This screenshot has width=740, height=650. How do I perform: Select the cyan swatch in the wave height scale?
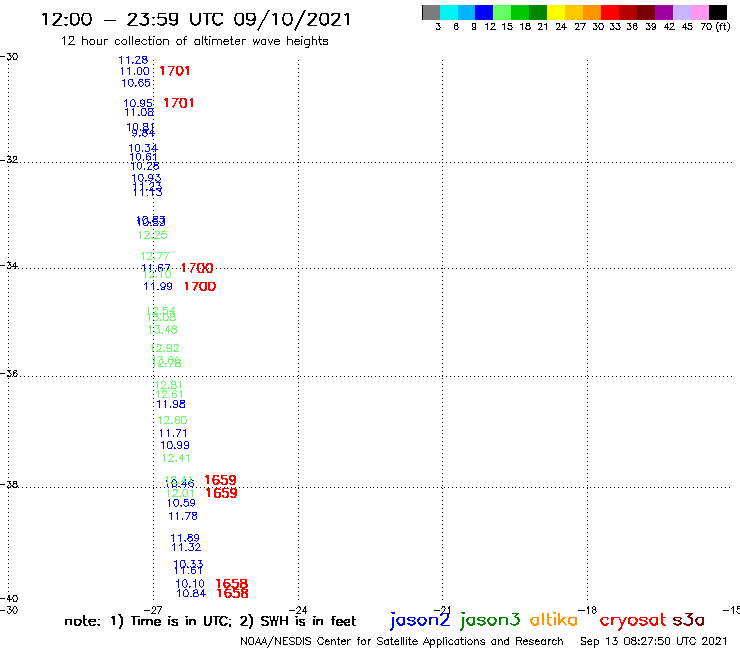click(449, 12)
